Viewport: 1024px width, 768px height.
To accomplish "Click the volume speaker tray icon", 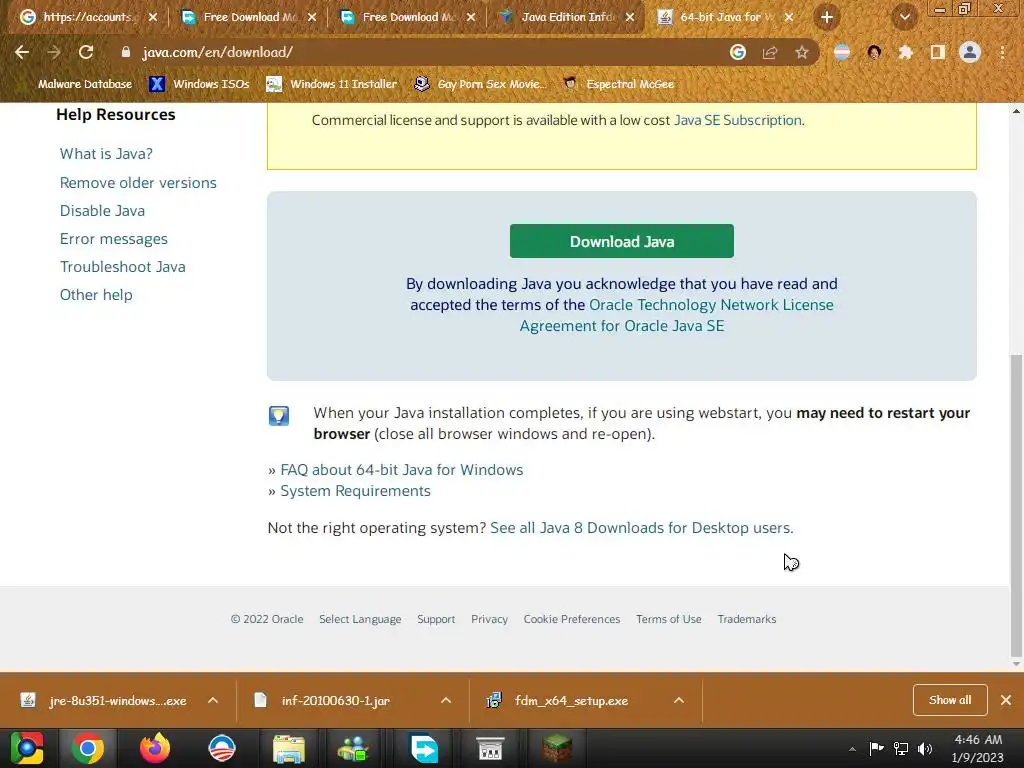I will click(925, 748).
